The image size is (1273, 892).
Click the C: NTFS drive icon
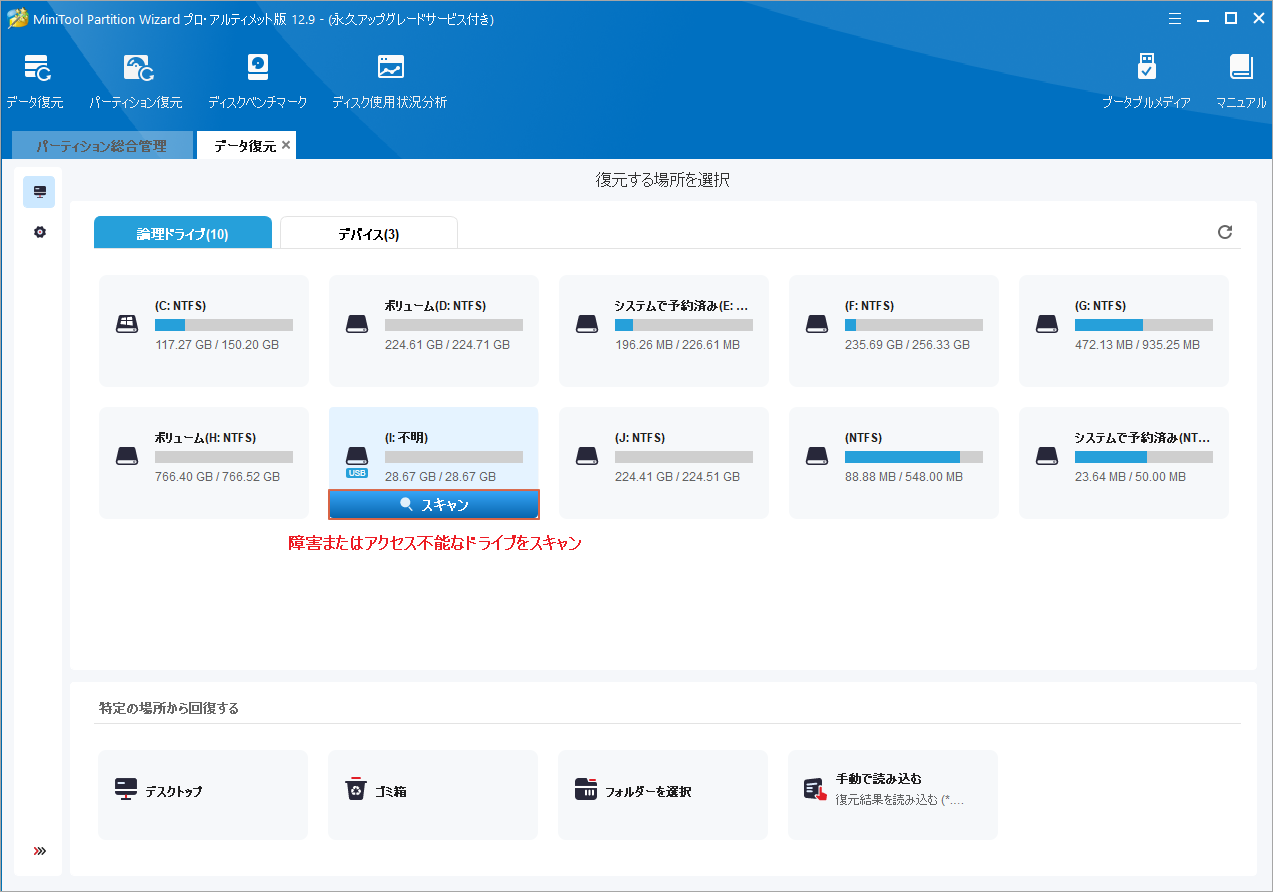tap(127, 324)
